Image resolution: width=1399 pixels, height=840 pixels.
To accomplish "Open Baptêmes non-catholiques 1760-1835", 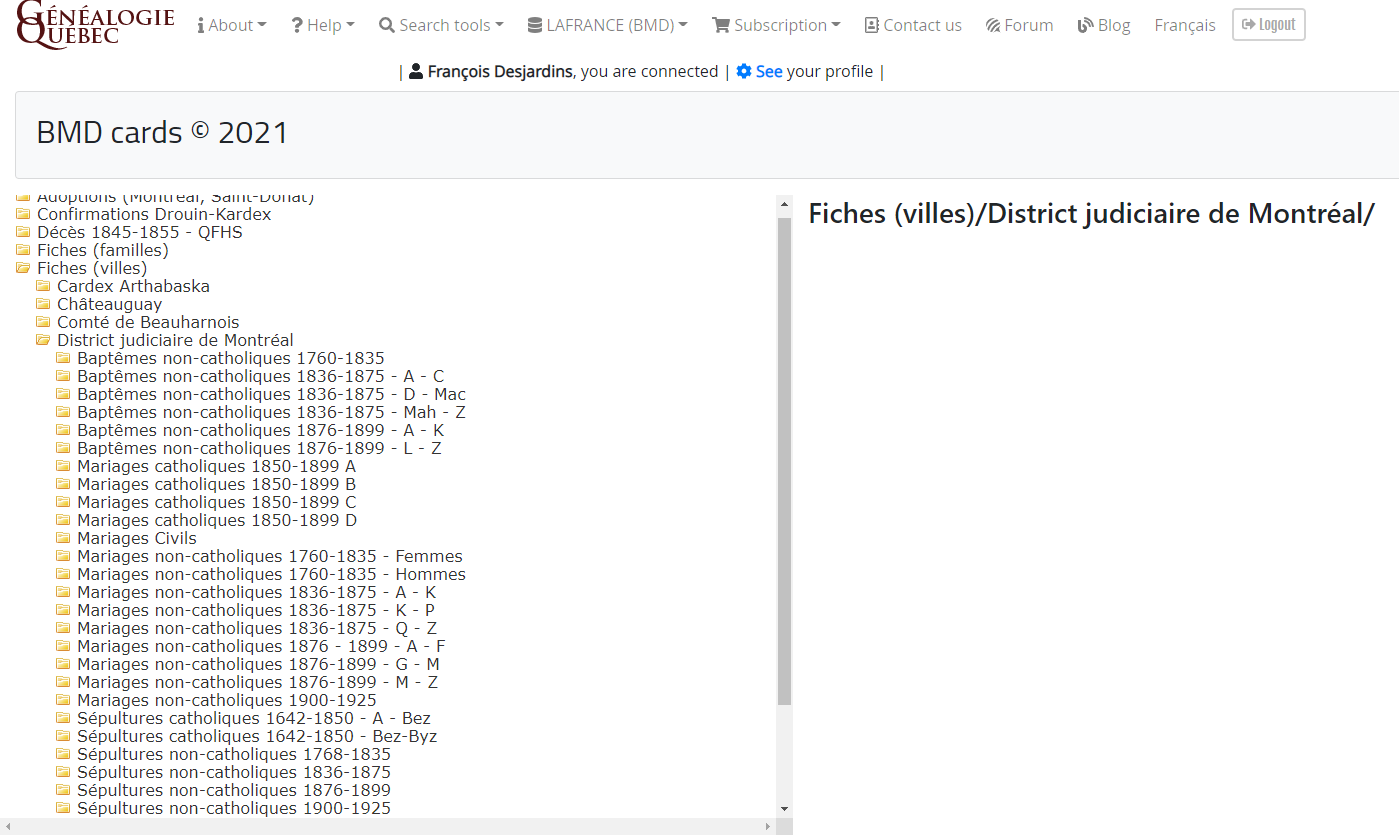I will click(231, 358).
